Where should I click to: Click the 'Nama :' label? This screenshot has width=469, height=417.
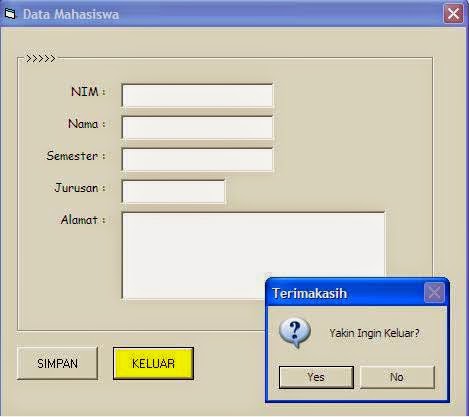point(87,124)
